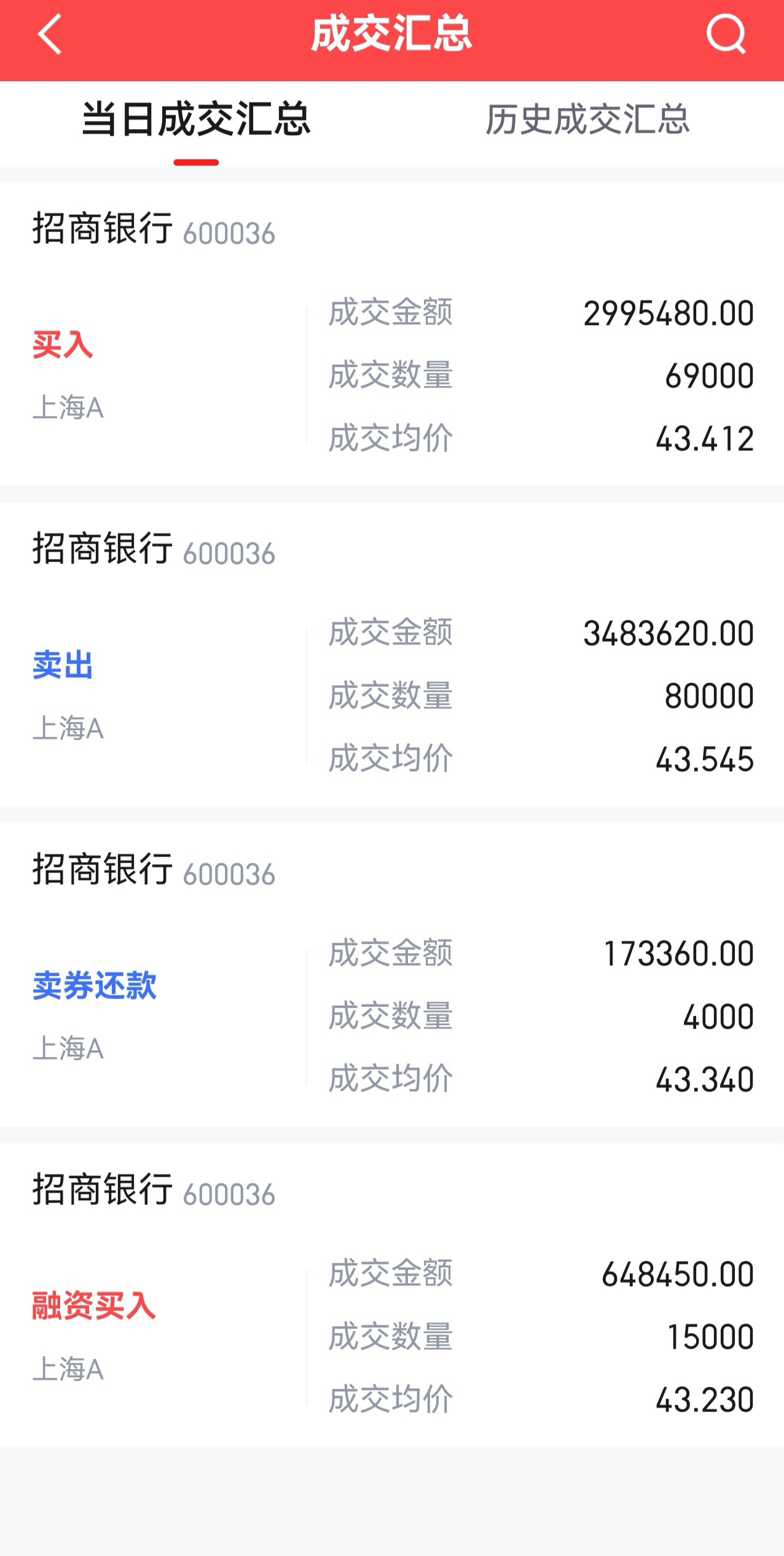
Task: Click amount 3483620.00 in the sell record
Action: click(668, 634)
